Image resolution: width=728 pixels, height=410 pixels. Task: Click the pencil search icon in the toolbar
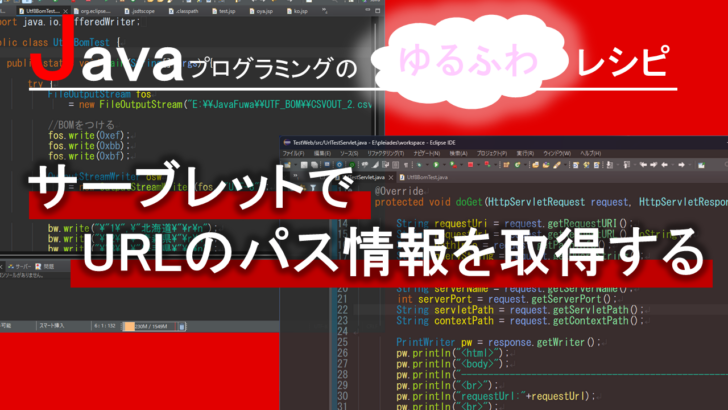tap(557, 164)
